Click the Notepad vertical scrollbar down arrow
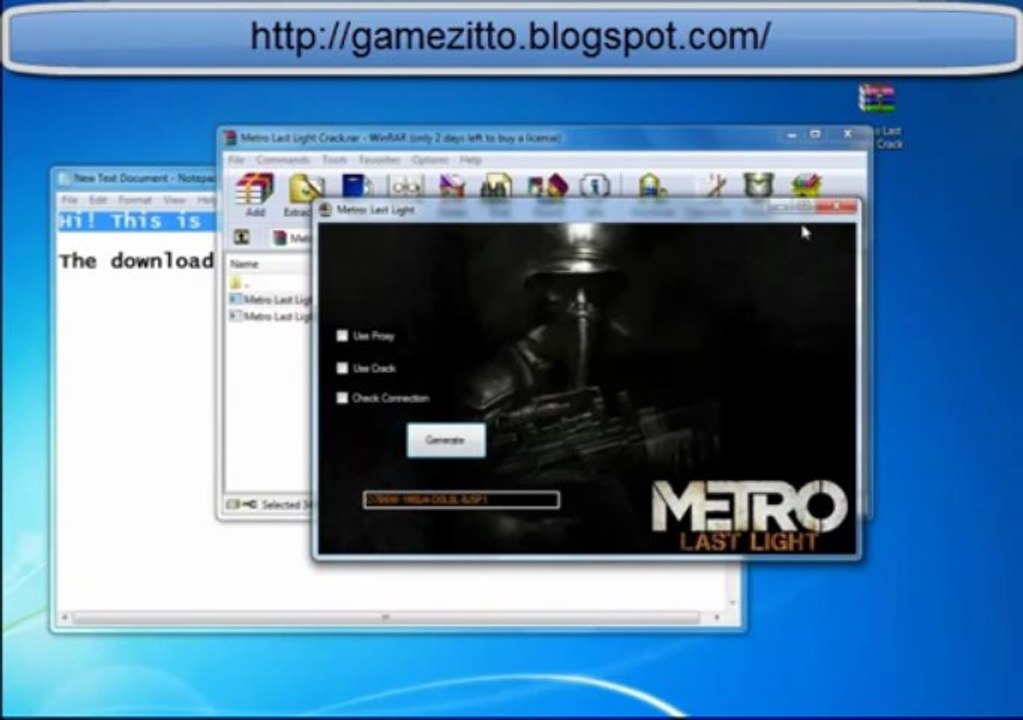This screenshot has height=720, width=1023. point(732,602)
